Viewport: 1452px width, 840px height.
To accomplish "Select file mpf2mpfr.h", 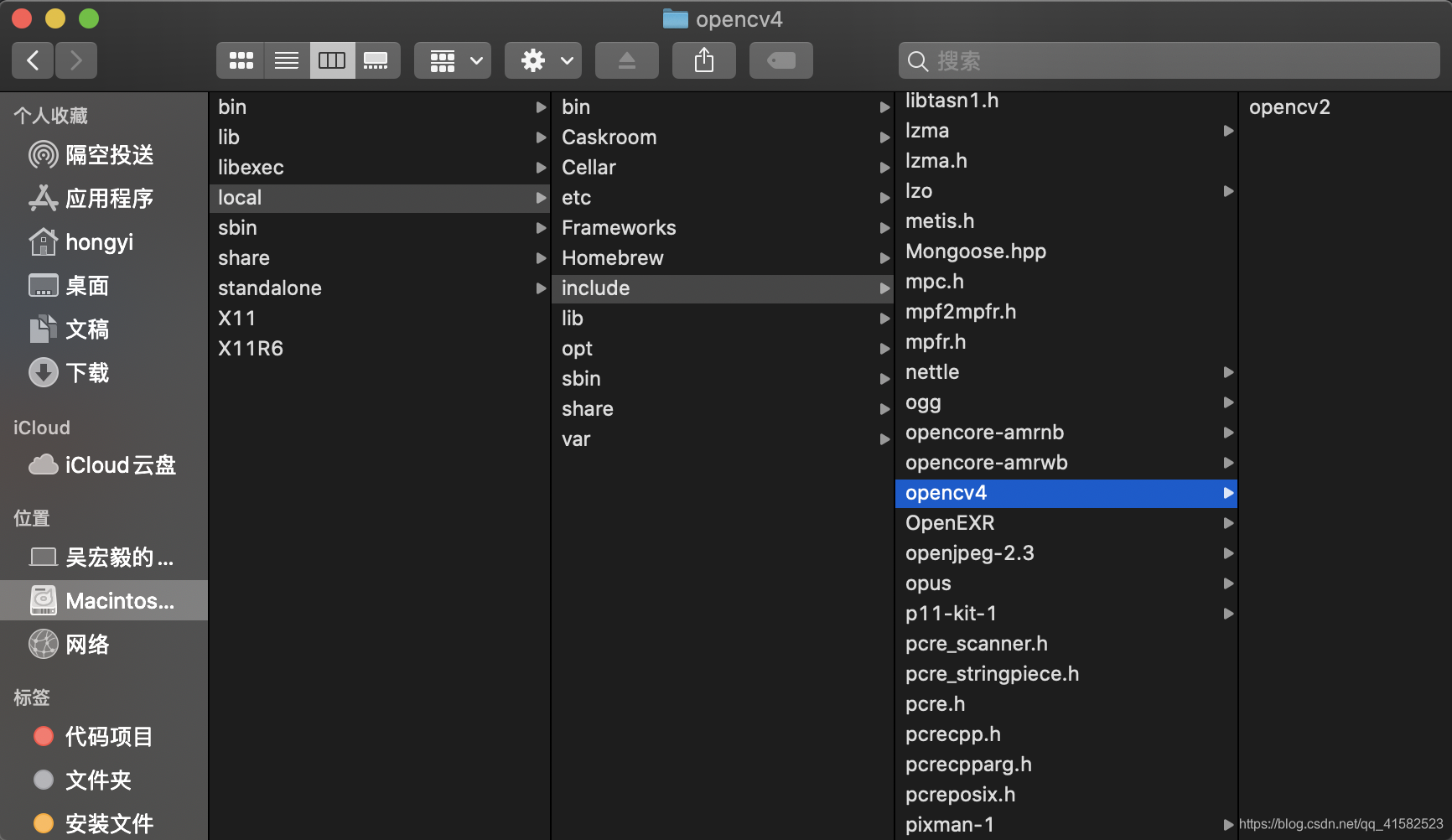I will pyautogui.click(x=1066, y=312).
